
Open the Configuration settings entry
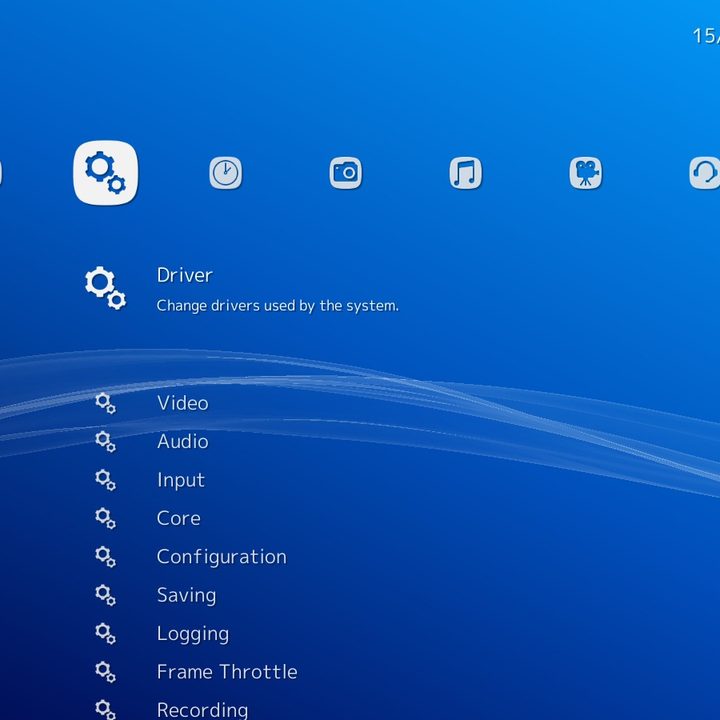coord(222,557)
